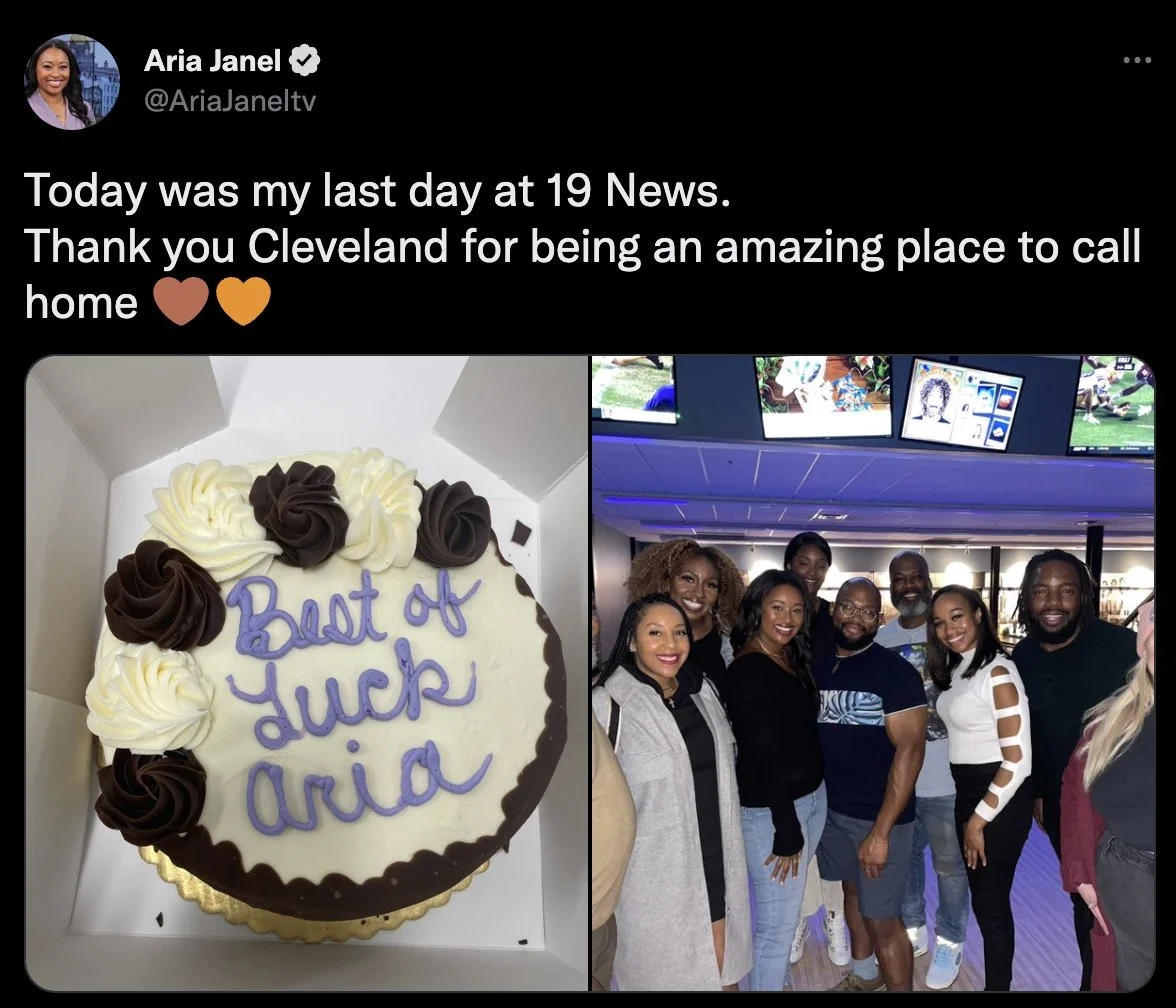Click the orange heart emoji

243,302
